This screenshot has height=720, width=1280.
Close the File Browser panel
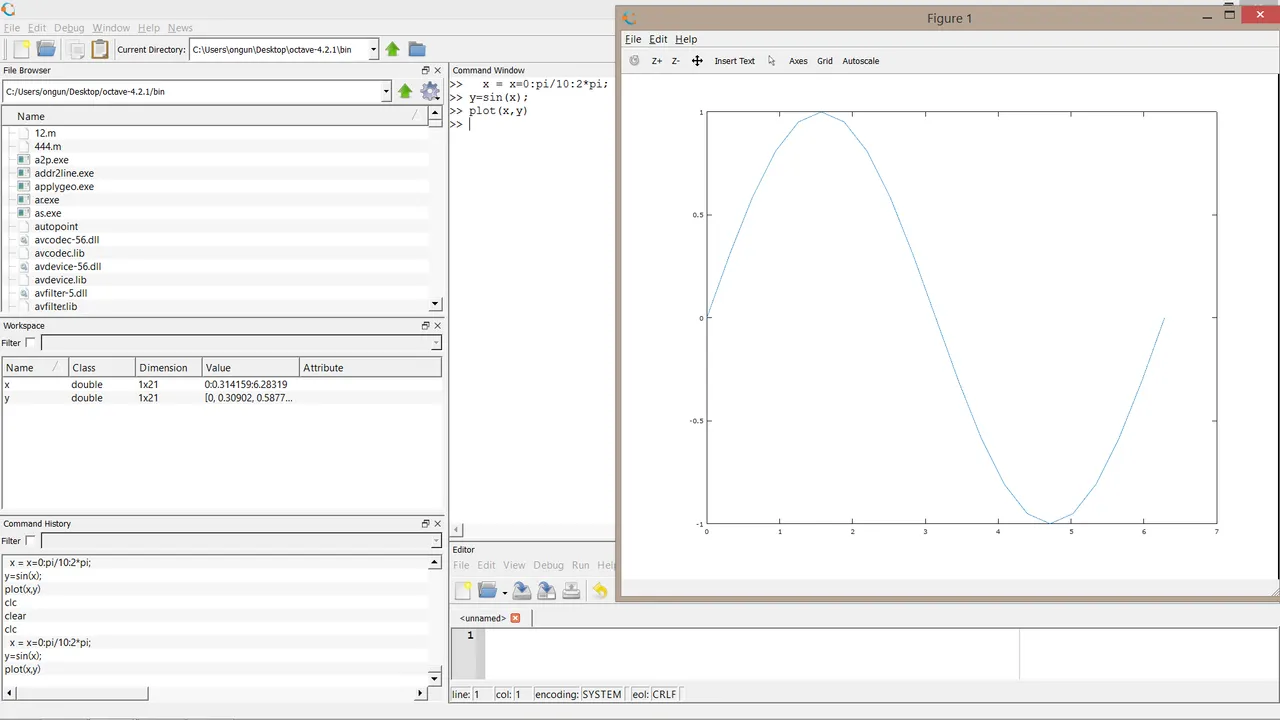click(x=437, y=71)
